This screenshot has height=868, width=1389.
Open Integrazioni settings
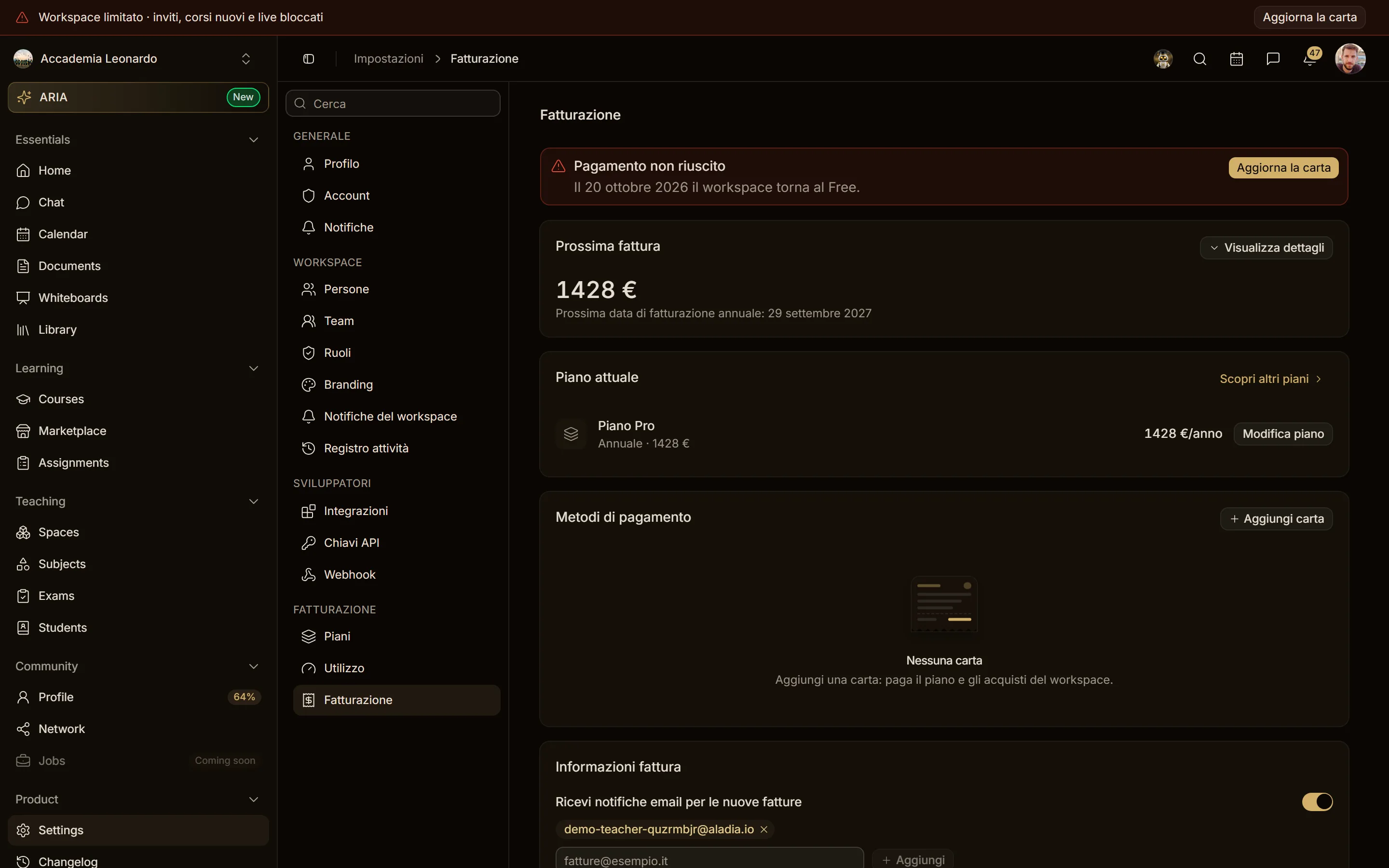(x=396, y=511)
